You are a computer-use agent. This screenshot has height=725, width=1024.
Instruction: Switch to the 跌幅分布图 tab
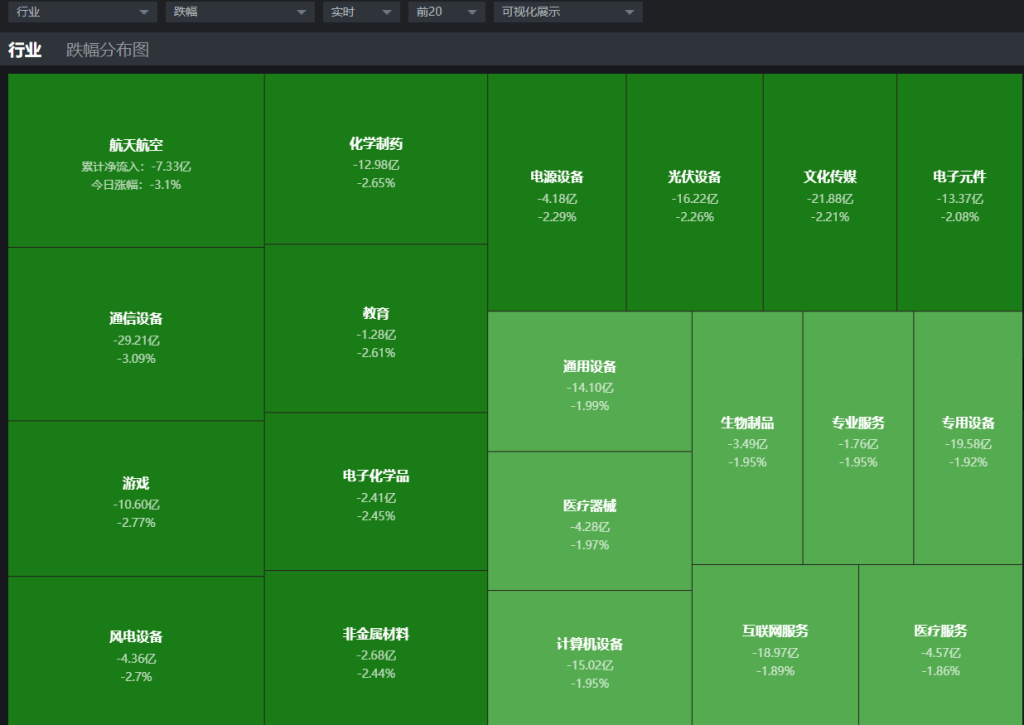(107, 50)
